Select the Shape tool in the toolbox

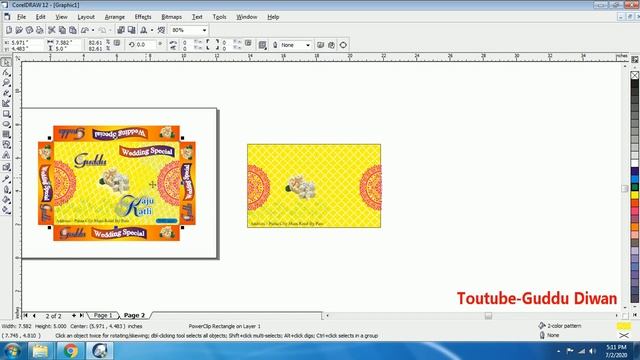[x=6, y=73]
